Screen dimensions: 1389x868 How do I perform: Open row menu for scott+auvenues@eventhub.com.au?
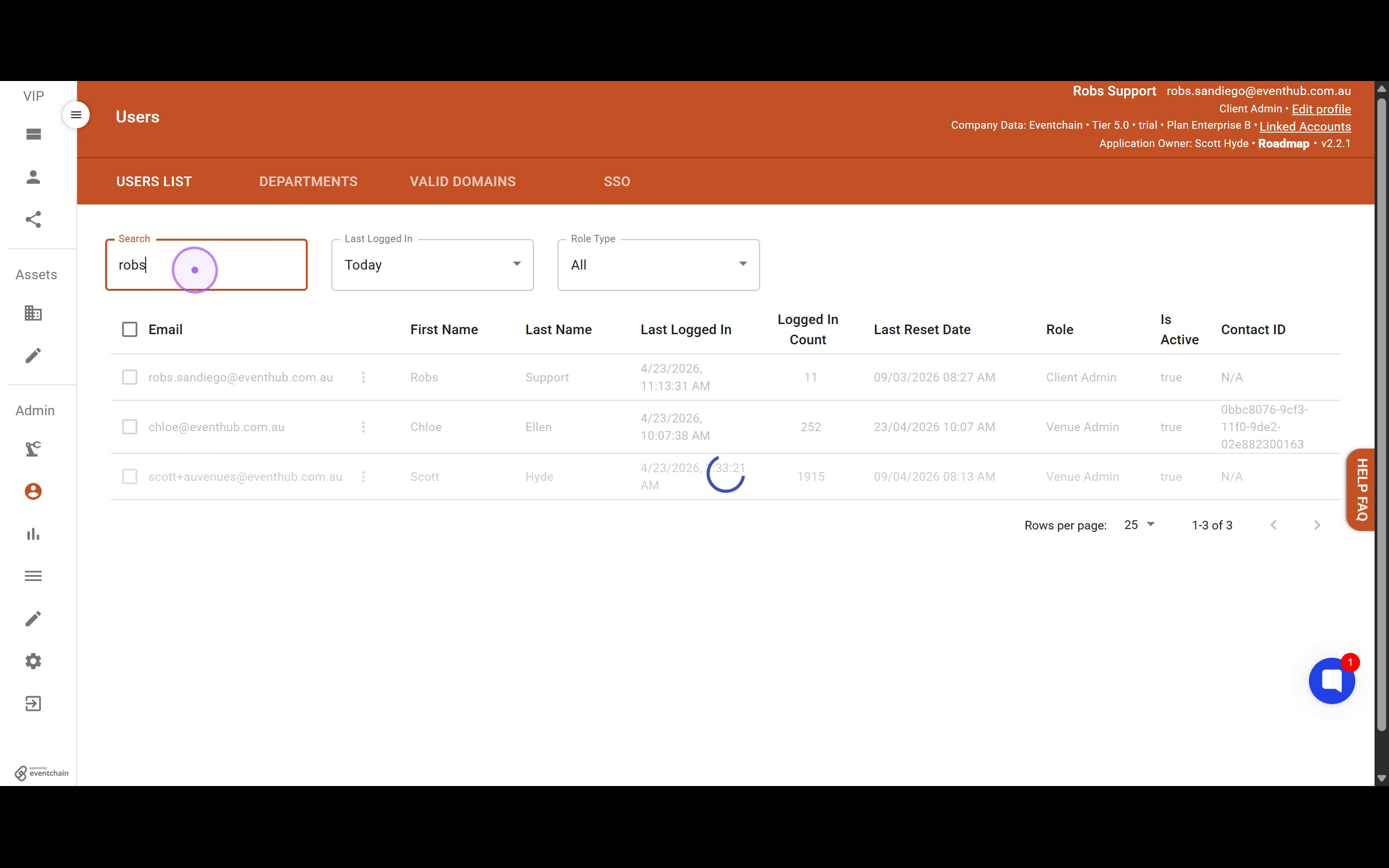(x=363, y=476)
